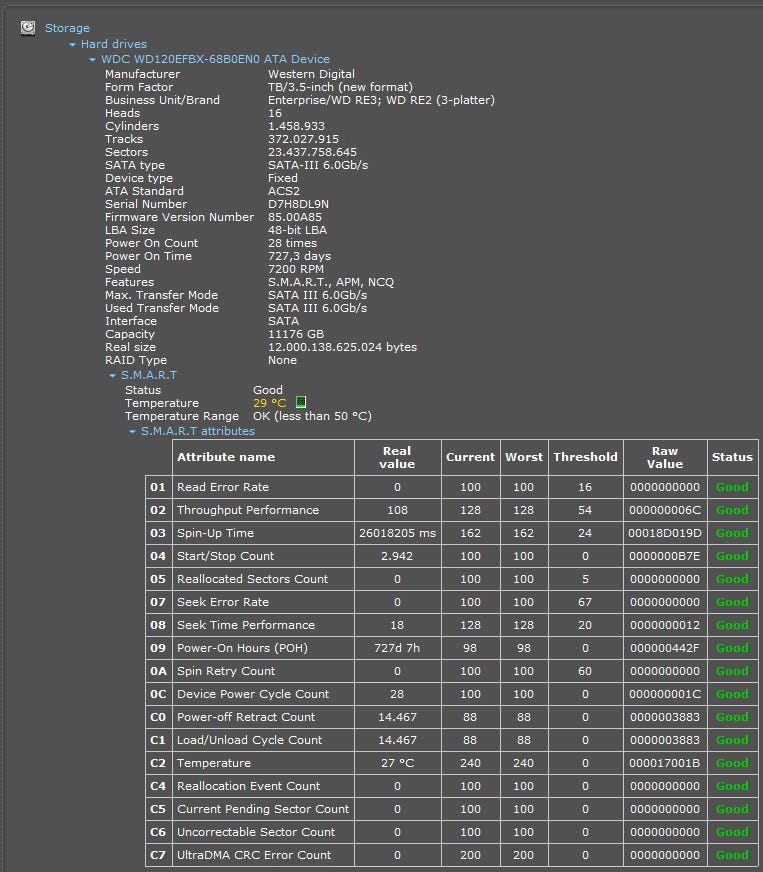
Task: Click the Status column header
Action: 732,457
